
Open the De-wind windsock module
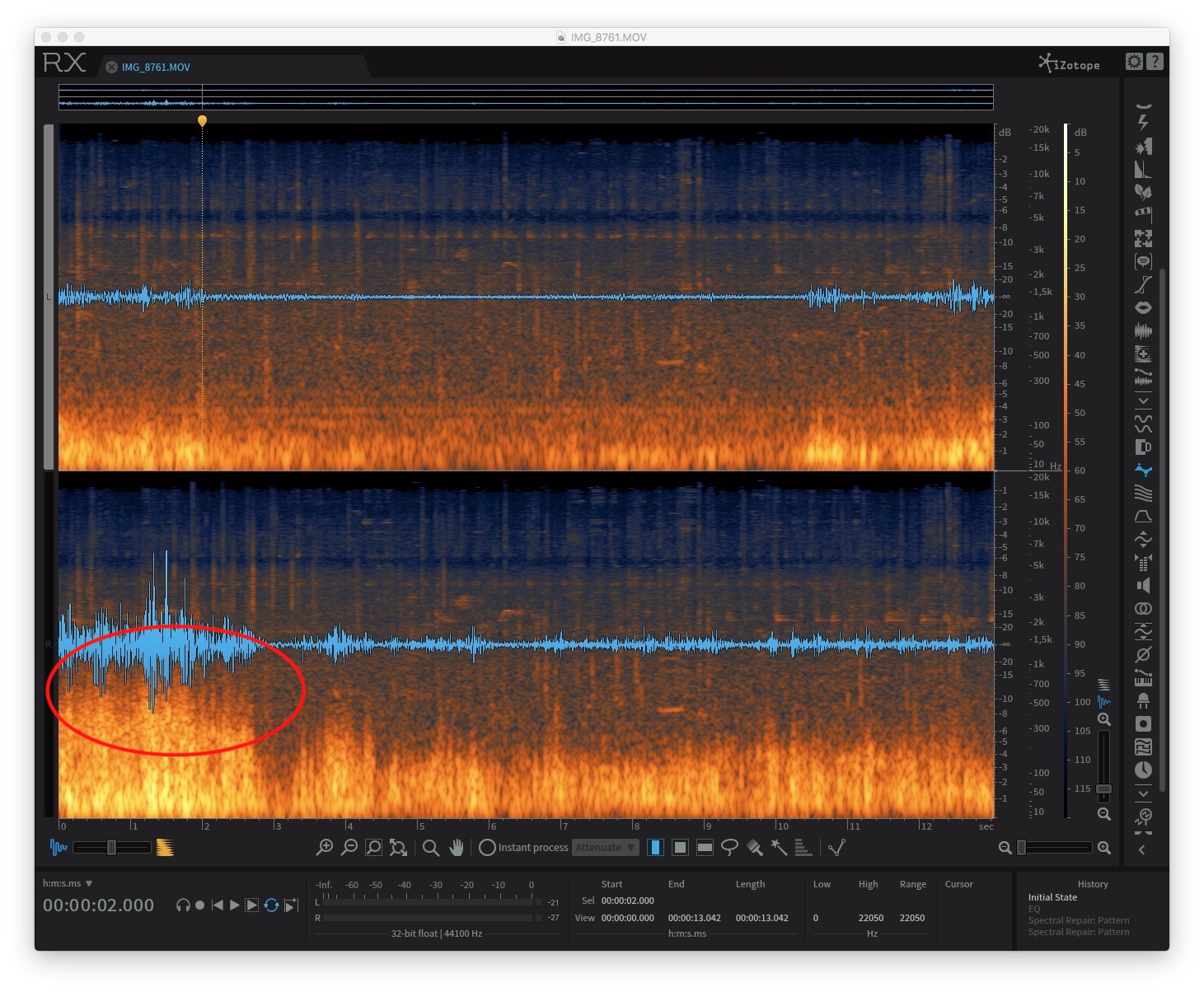[1143, 215]
